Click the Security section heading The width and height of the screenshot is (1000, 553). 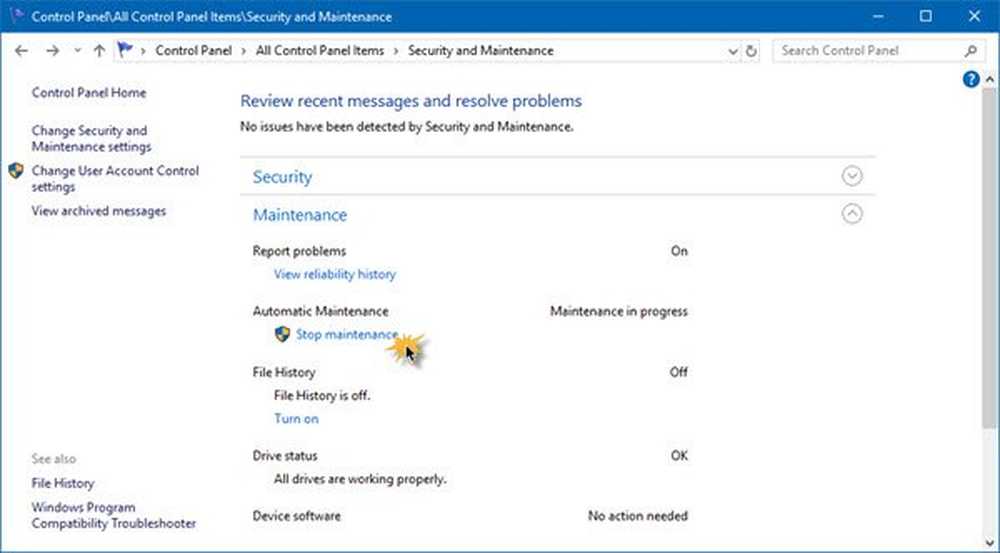pos(282,177)
